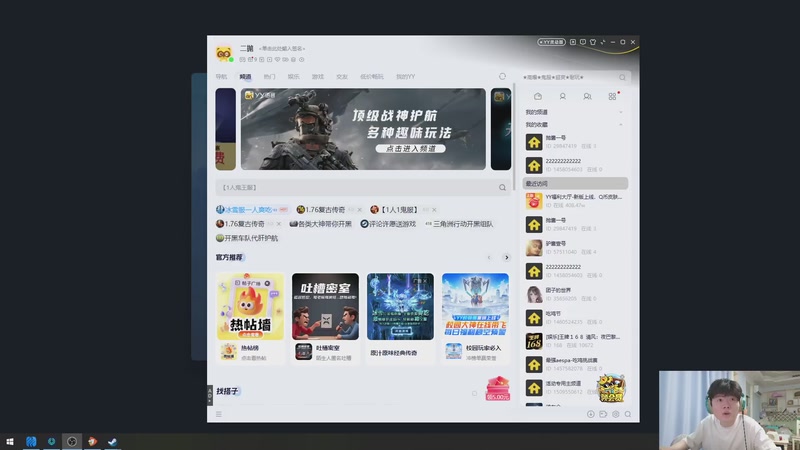800x450 pixels.
Task: Open the 开黑车队代肝护航 tag
Action: (x=247, y=238)
